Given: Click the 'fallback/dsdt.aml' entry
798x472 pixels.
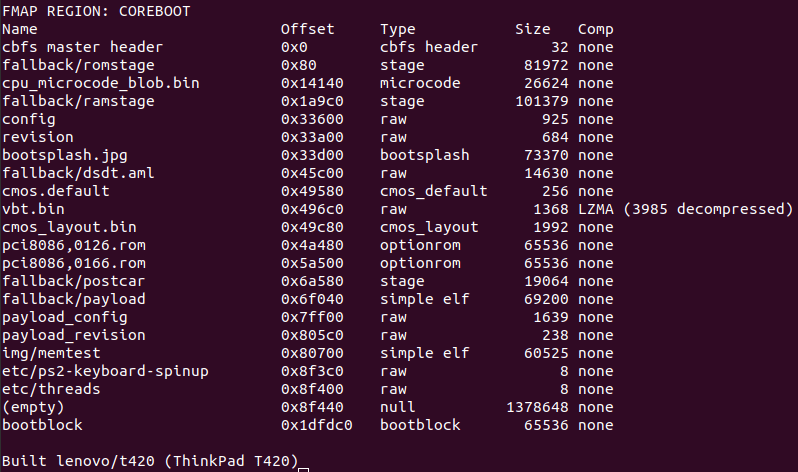Looking at the screenshot, I should point(78,173).
